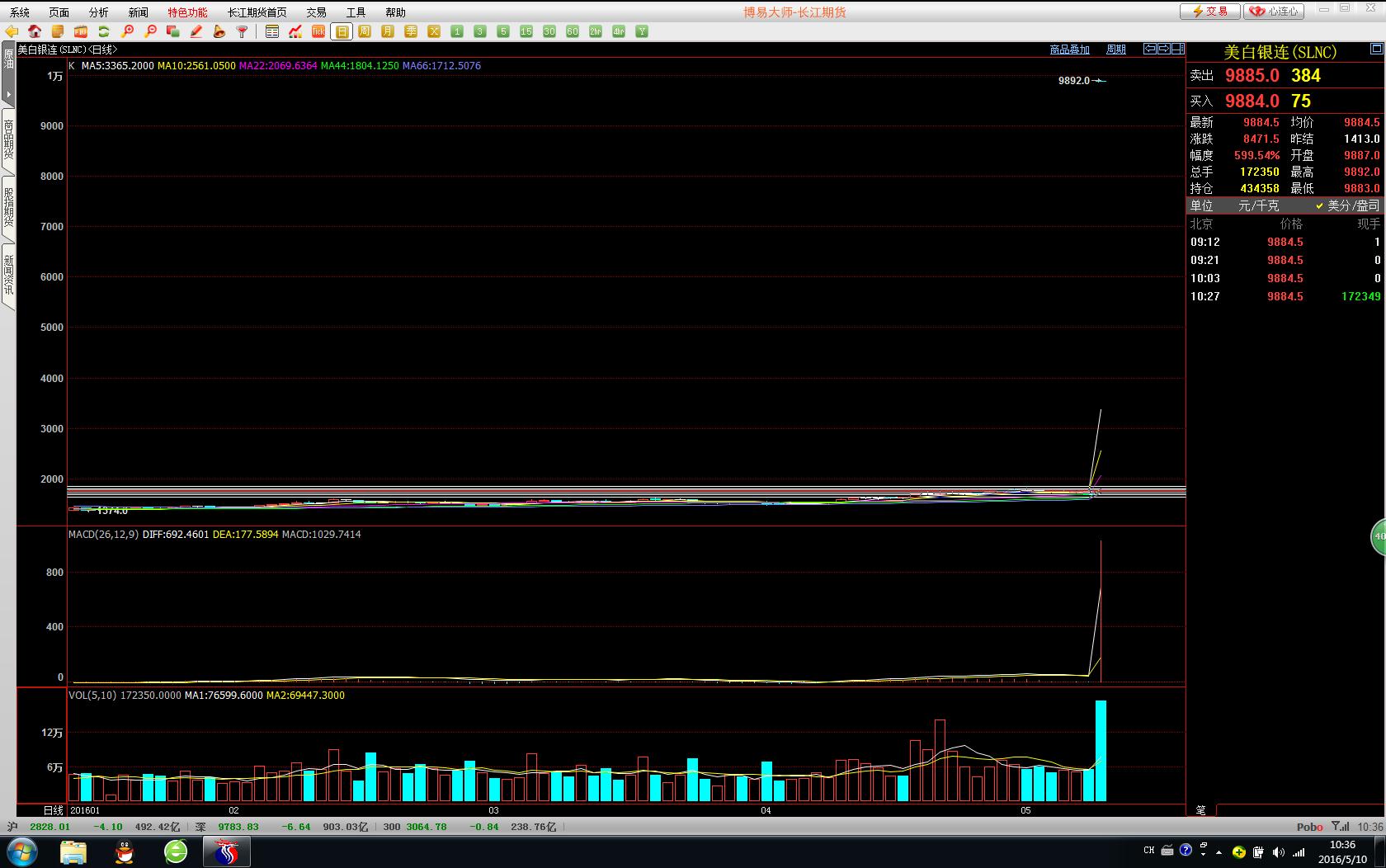Click the filter funnel icon
This screenshot has width=1386, height=868.
(243, 31)
